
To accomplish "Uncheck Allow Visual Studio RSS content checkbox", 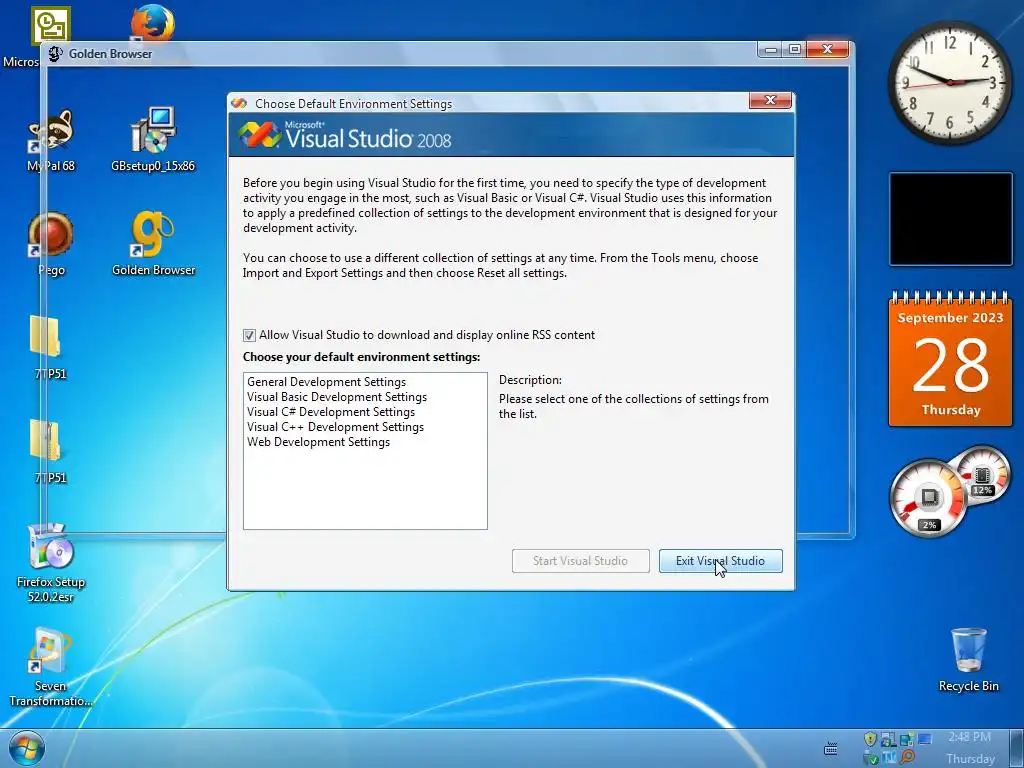I will pyautogui.click(x=249, y=336).
